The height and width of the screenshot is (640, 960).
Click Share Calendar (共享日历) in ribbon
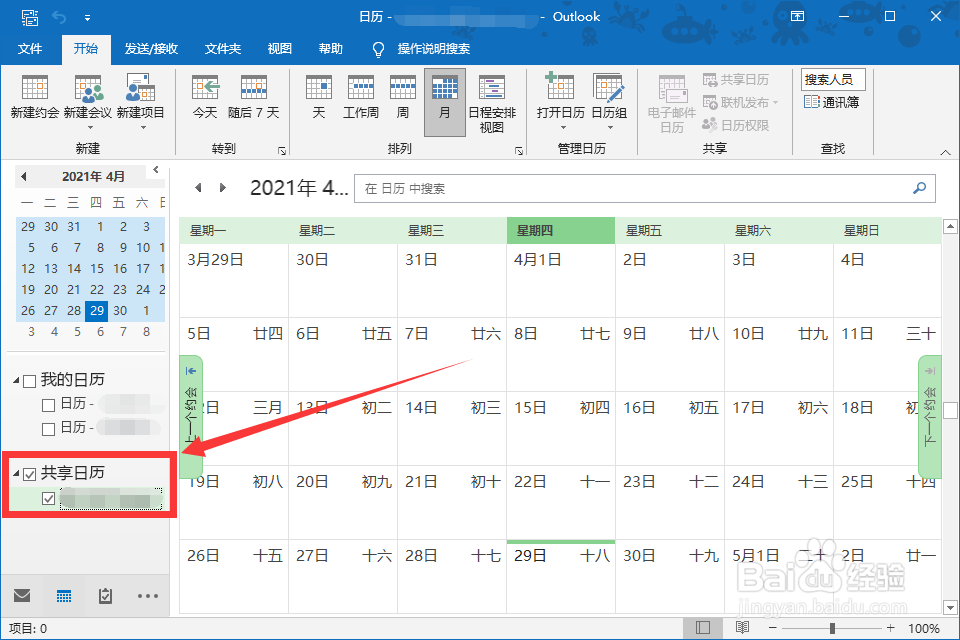click(x=736, y=80)
